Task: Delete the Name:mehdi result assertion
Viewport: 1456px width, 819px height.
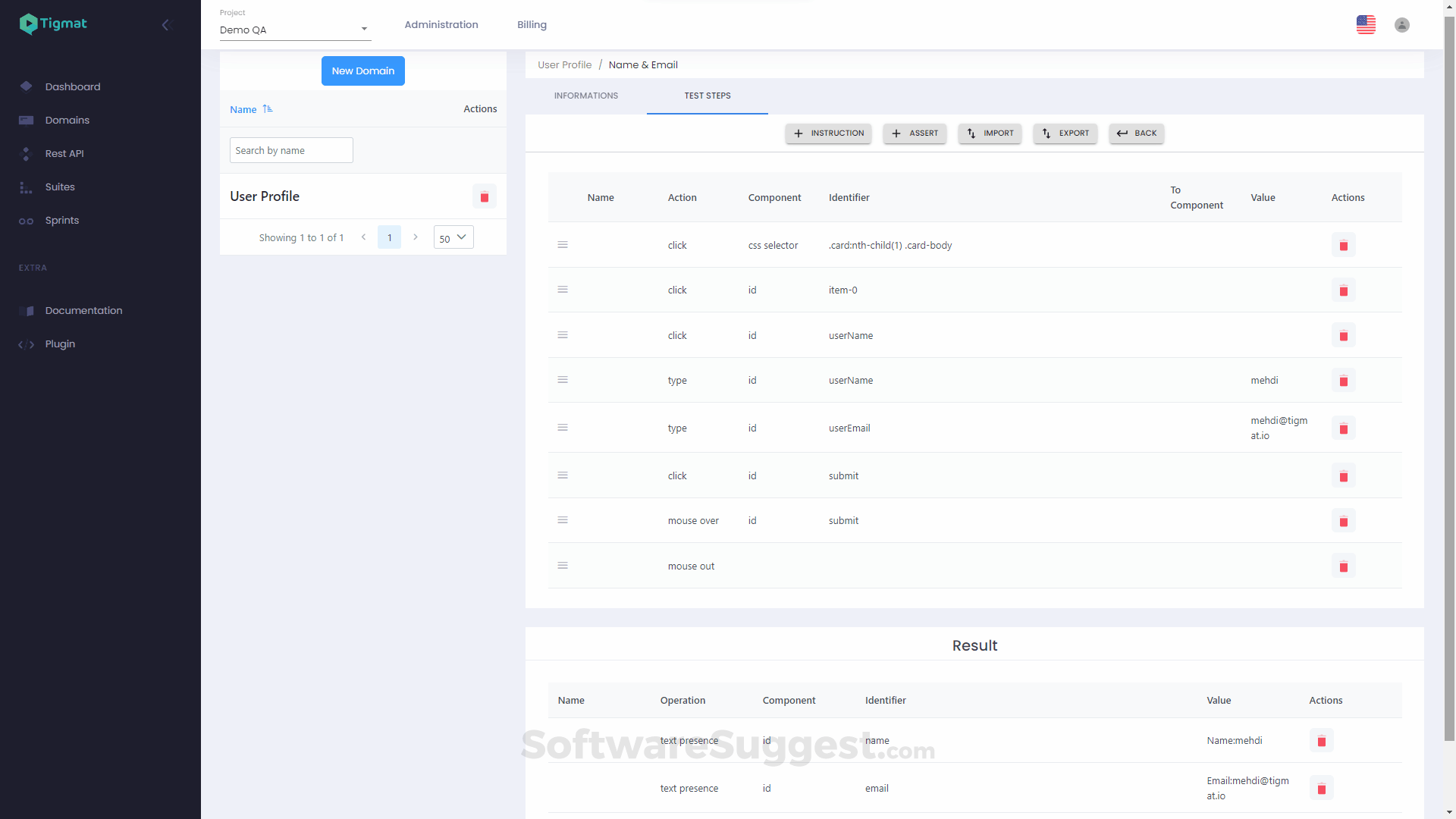Action: 1321,741
